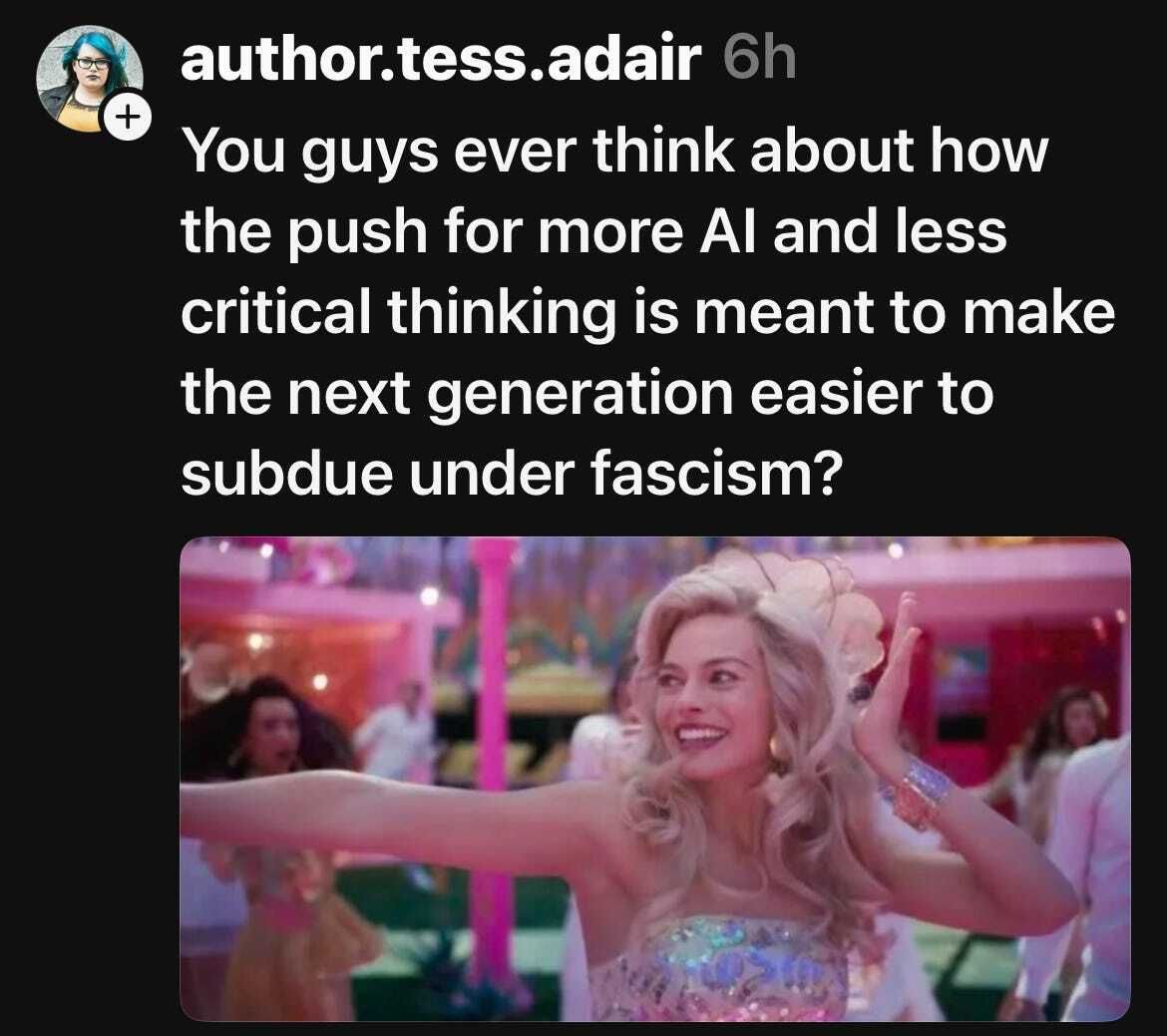Click the line 'the next generation easier to'
Image resolution: width=1167 pixels, height=1036 pixels.
(587, 393)
